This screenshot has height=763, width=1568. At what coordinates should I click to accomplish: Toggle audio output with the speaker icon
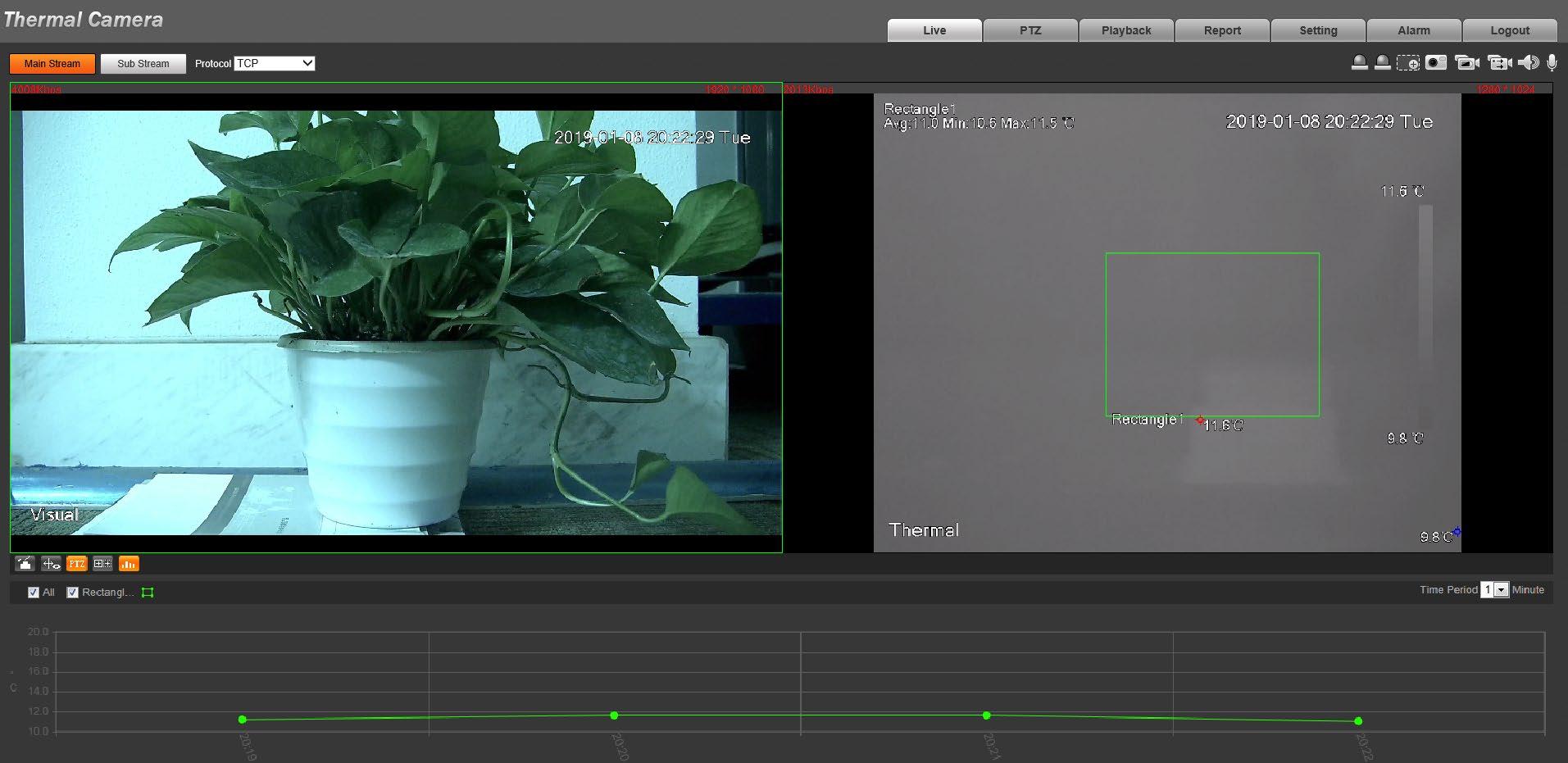(1529, 63)
